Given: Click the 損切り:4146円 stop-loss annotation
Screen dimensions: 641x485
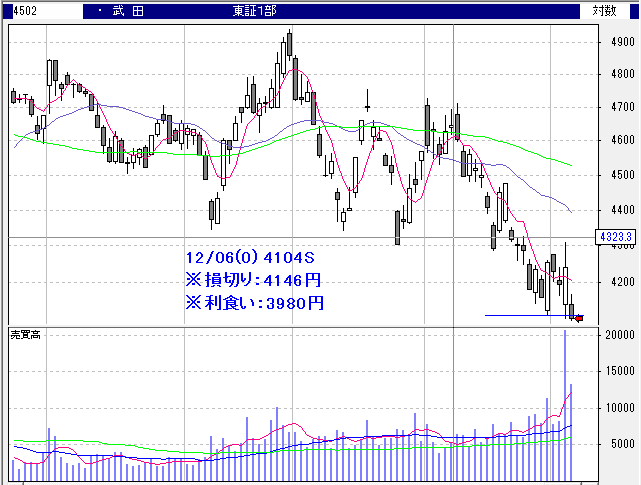Looking at the screenshot, I should [x=255, y=279].
